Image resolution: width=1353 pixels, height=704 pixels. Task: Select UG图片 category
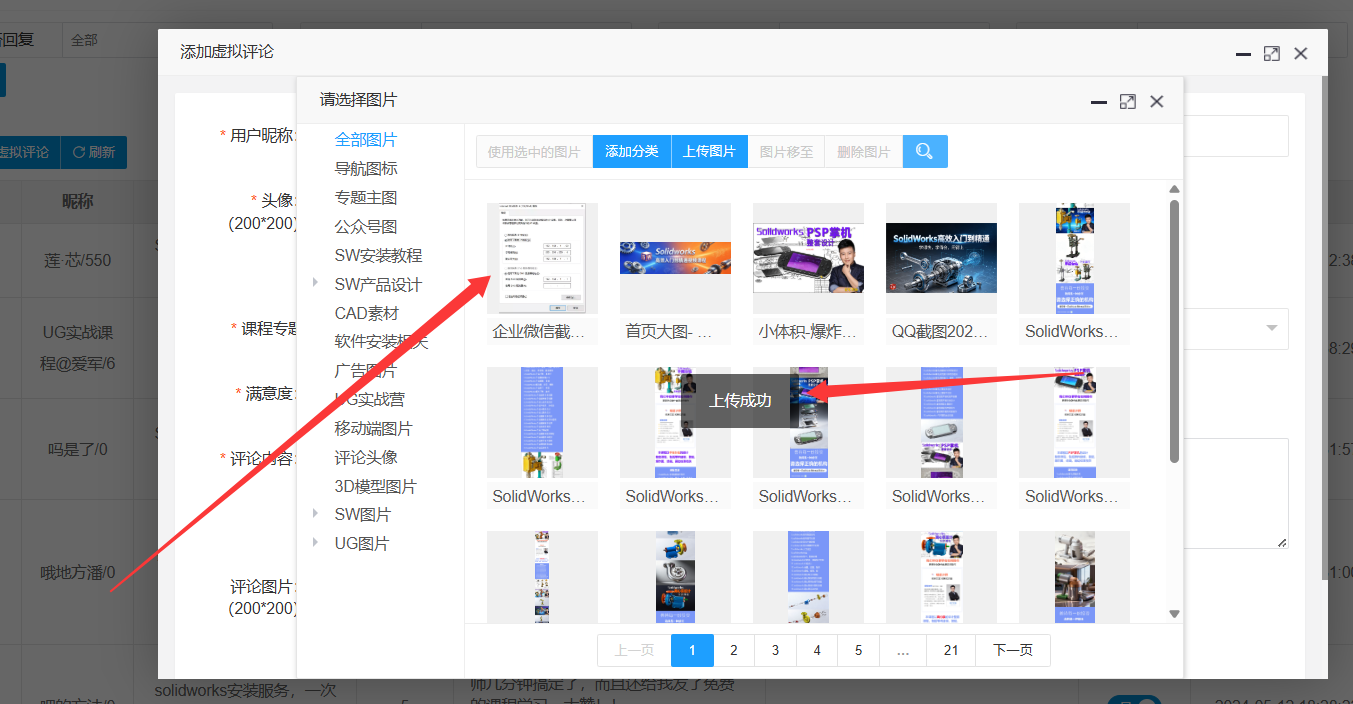(362, 543)
